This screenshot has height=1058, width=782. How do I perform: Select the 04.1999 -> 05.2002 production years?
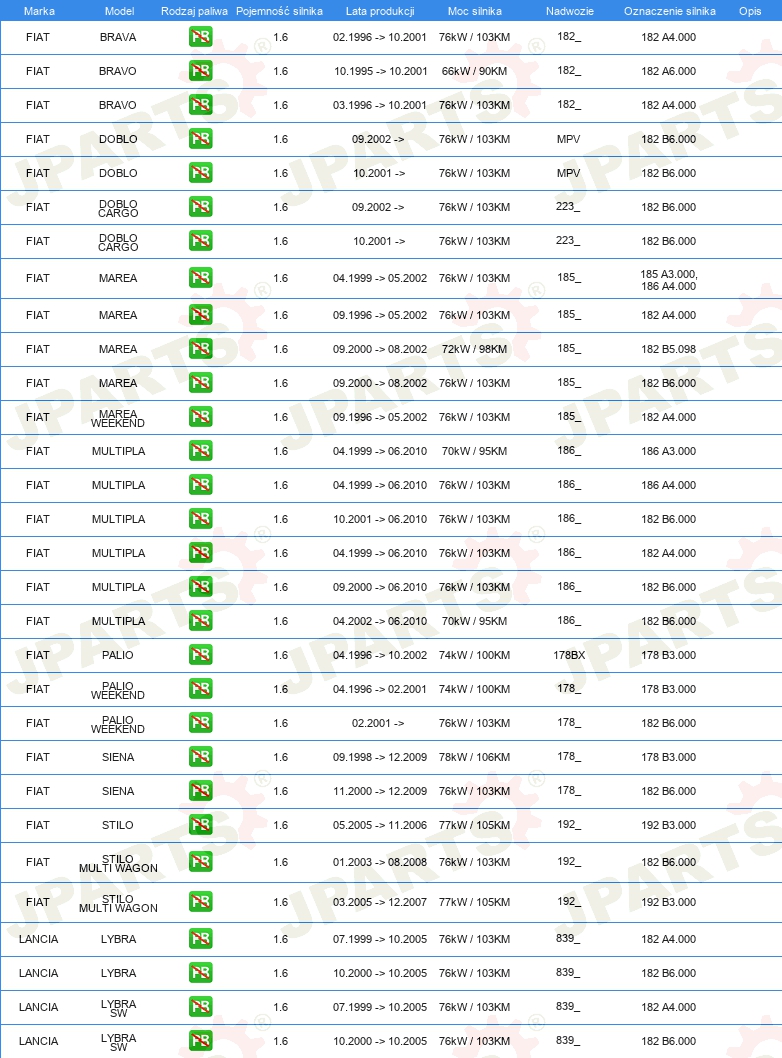(x=380, y=278)
